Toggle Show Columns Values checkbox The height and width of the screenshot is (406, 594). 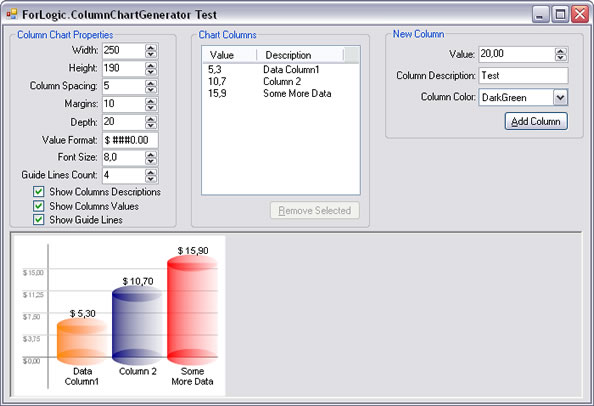(x=38, y=206)
